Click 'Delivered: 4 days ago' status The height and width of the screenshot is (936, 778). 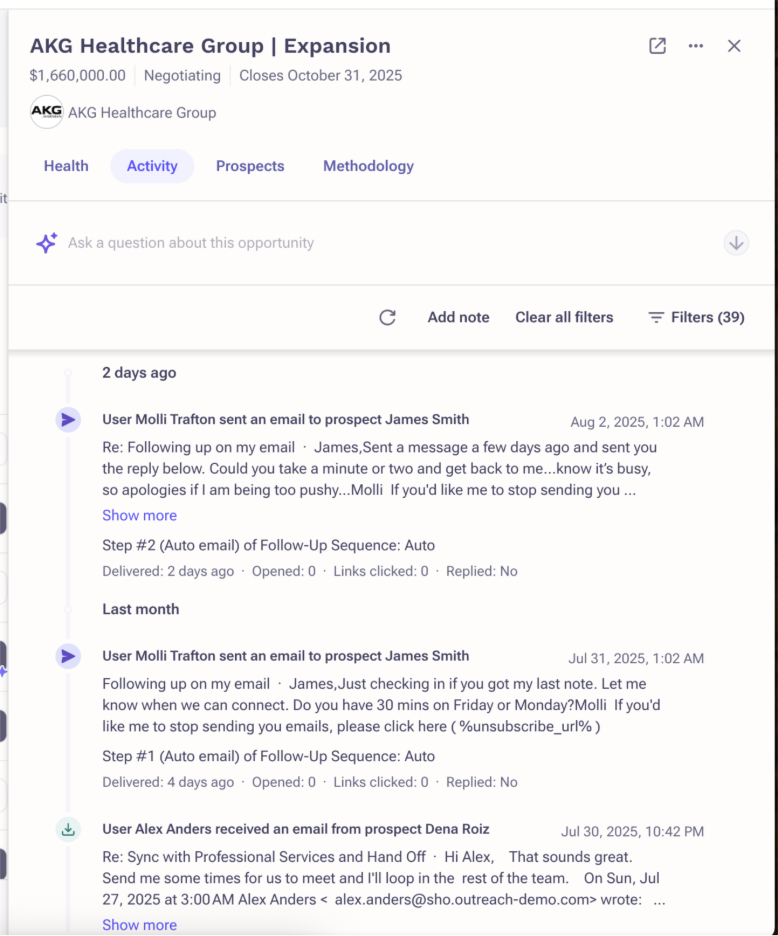[168, 783]
